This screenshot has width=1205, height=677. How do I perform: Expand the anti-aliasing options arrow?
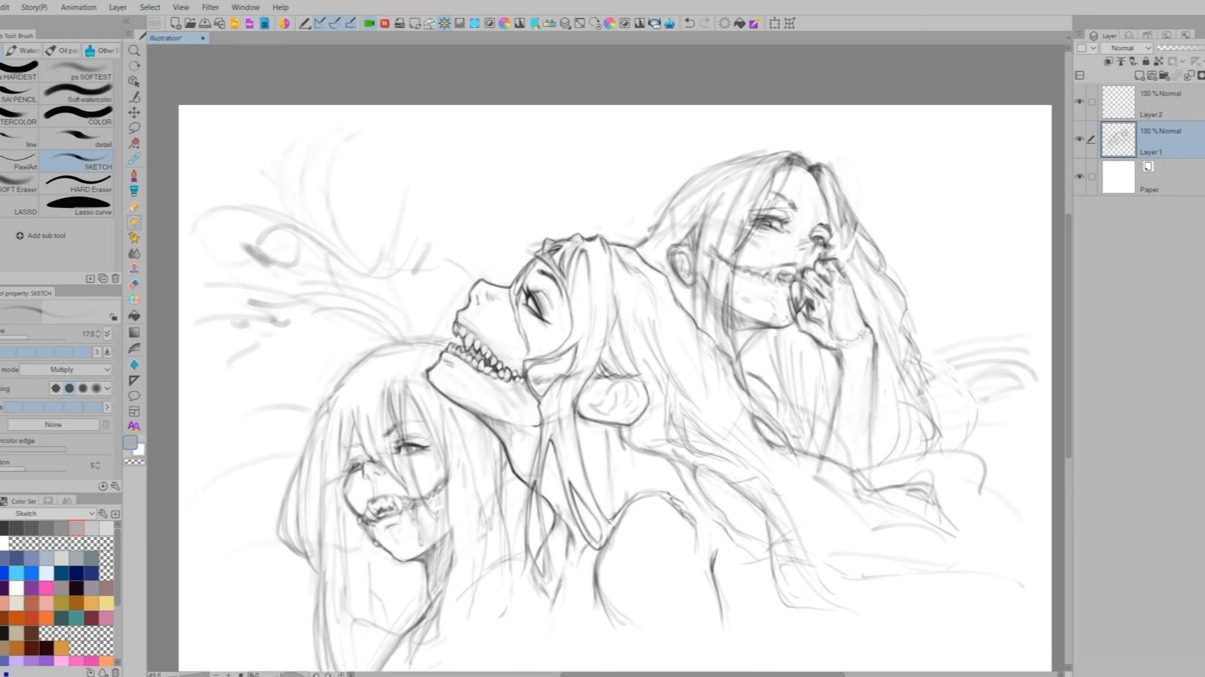pyautogui.click(x=107, y=388)
